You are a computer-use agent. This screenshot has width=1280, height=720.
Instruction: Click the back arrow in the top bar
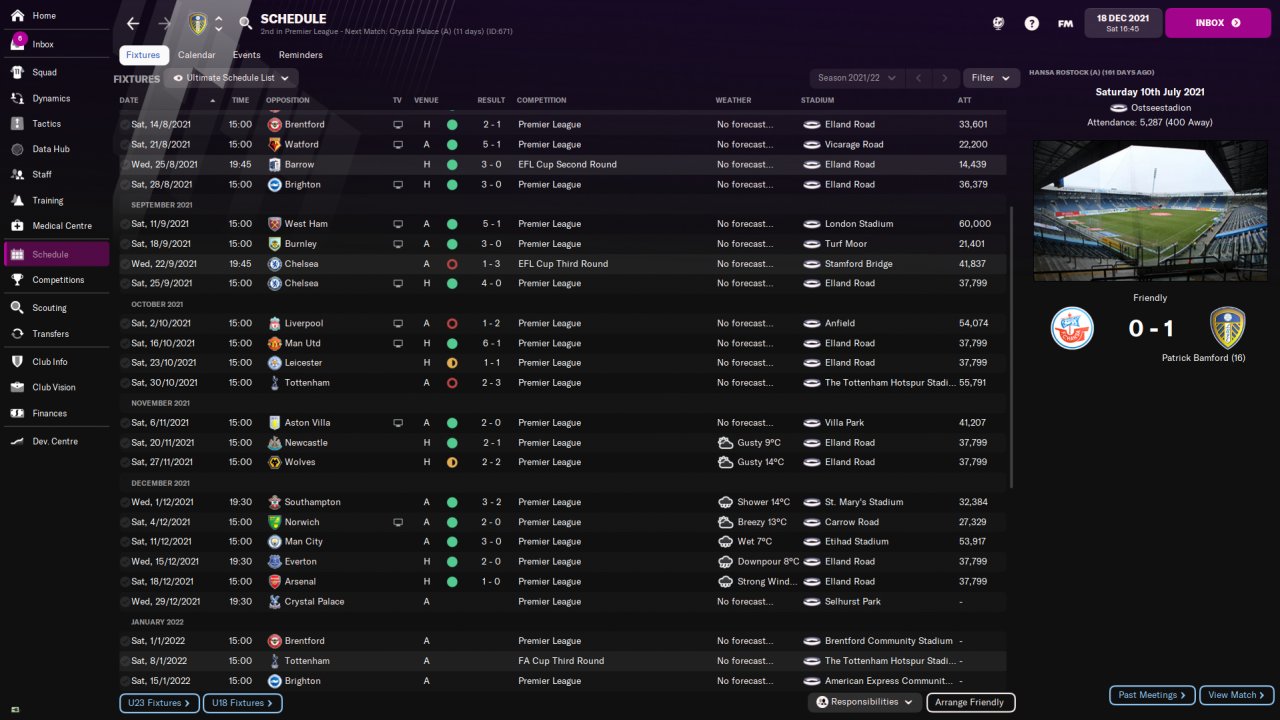click(x=133, y=23)
